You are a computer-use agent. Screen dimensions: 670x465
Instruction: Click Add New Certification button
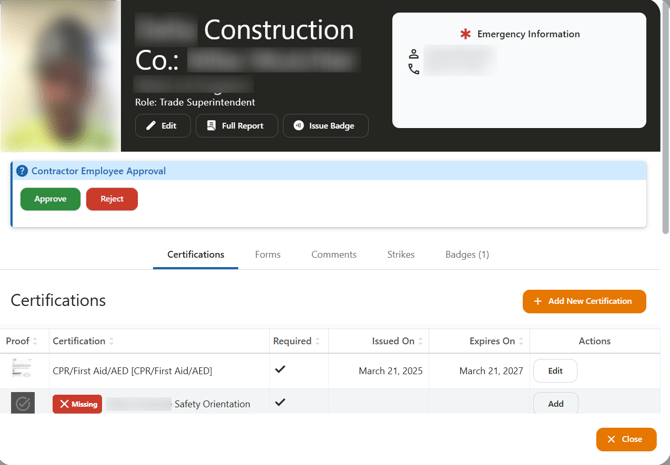pos(584,301)
